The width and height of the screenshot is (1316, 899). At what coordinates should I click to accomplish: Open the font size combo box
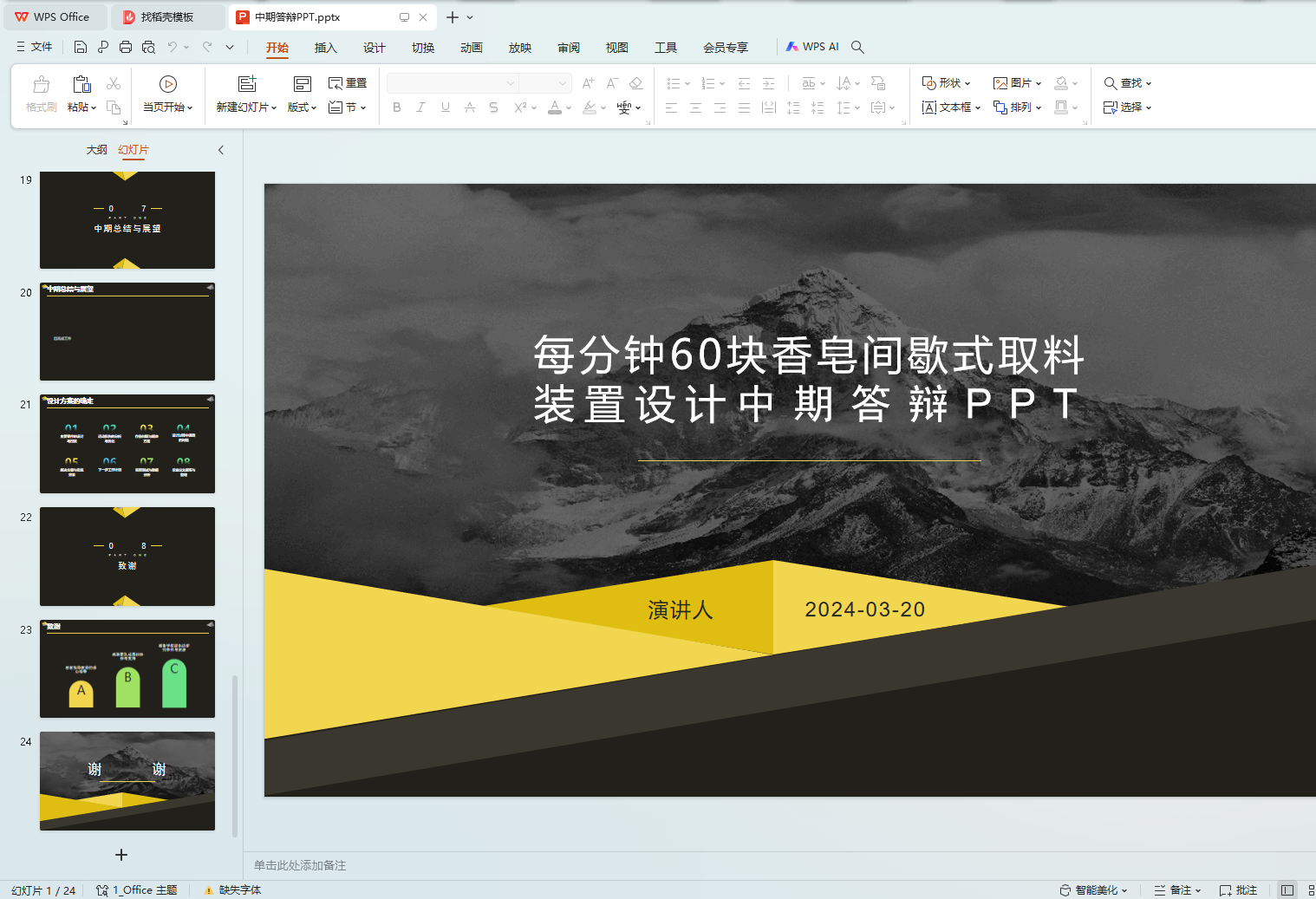coord(544,83)
